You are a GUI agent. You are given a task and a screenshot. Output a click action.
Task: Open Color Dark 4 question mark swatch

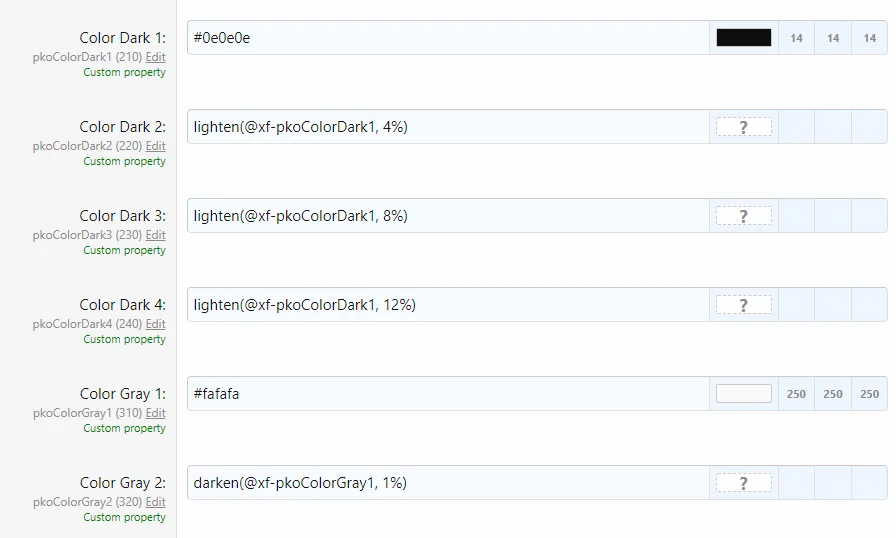point(743,305)
